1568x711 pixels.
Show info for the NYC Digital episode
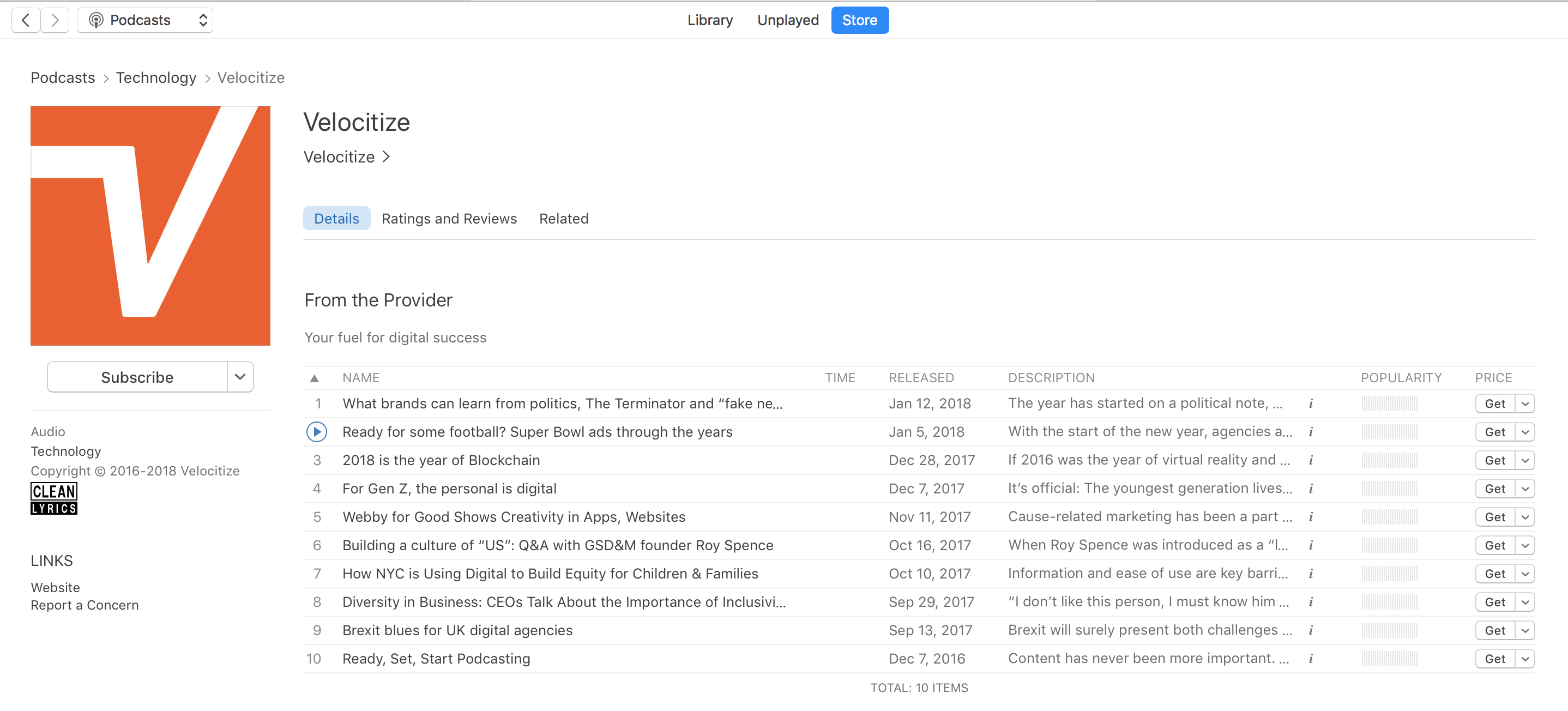(1311, 574)
